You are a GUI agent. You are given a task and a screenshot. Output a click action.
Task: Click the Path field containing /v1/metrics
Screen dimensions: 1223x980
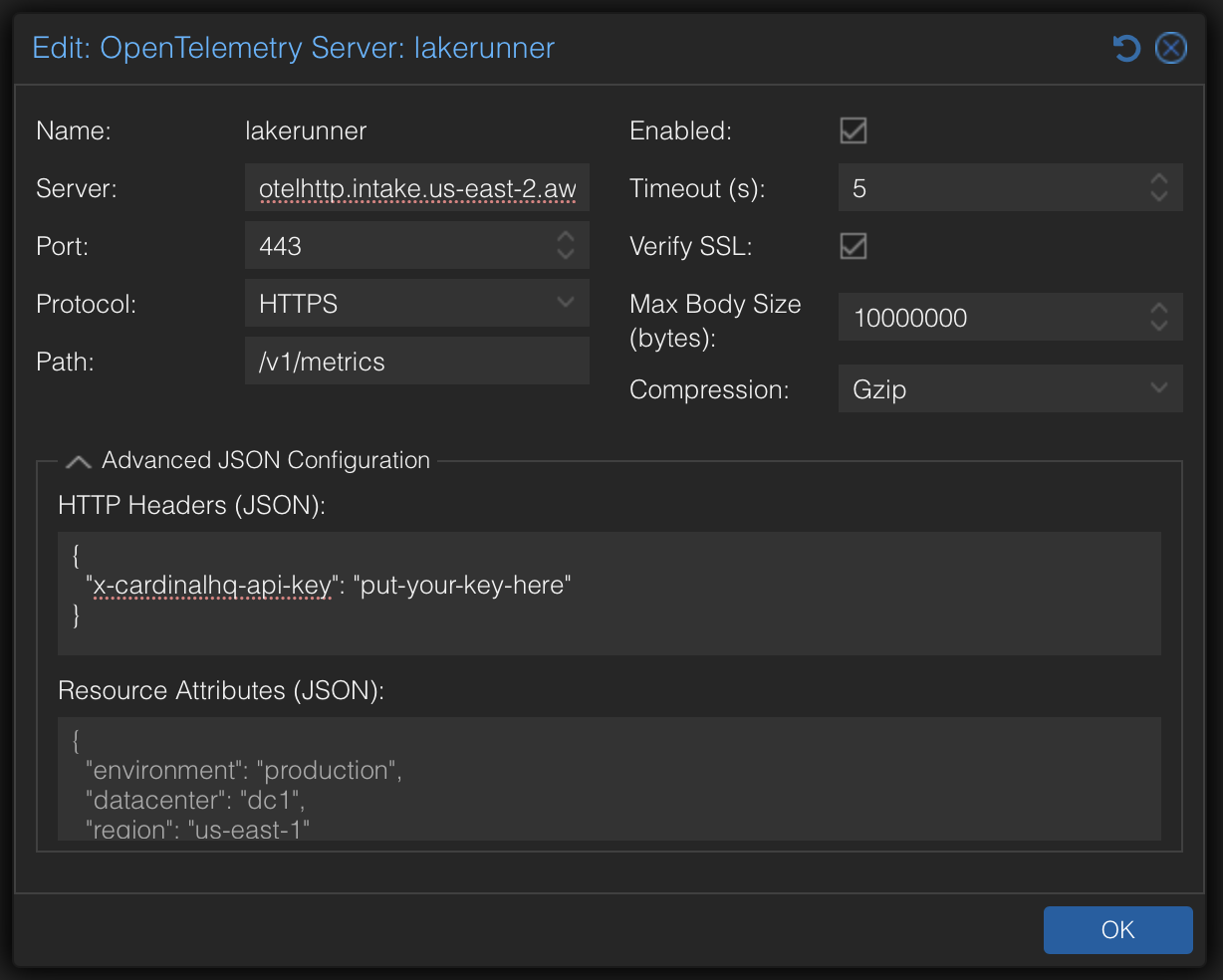click(417, 361)
